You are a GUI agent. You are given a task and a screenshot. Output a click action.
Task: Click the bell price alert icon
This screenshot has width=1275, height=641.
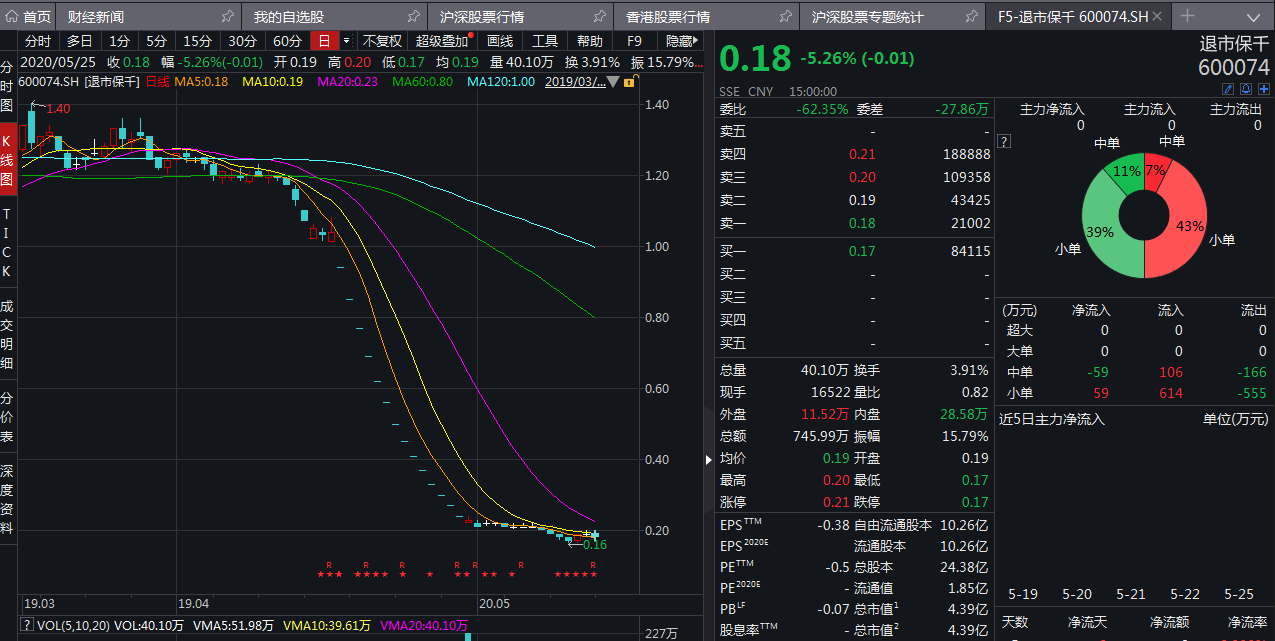click(1247, 89)
